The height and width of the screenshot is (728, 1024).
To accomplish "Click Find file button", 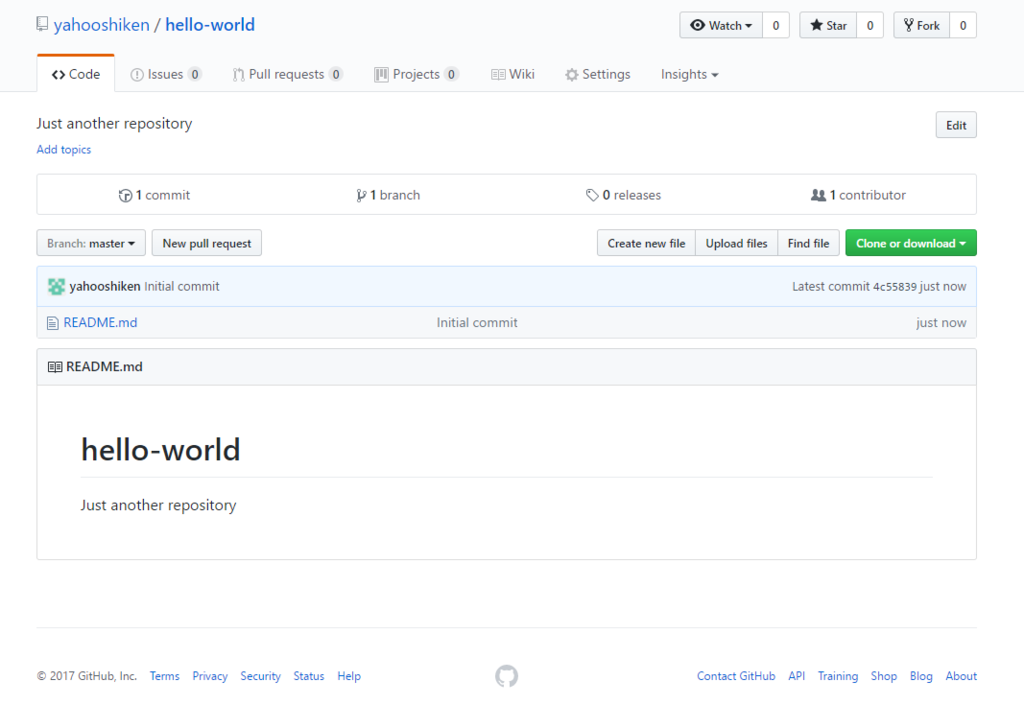I will click(x=808, y=243).
